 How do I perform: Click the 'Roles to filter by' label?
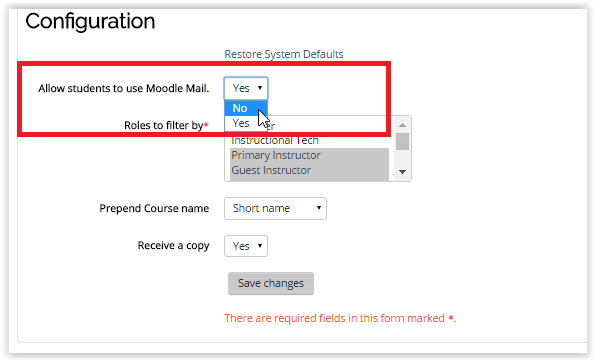point(166,125)
